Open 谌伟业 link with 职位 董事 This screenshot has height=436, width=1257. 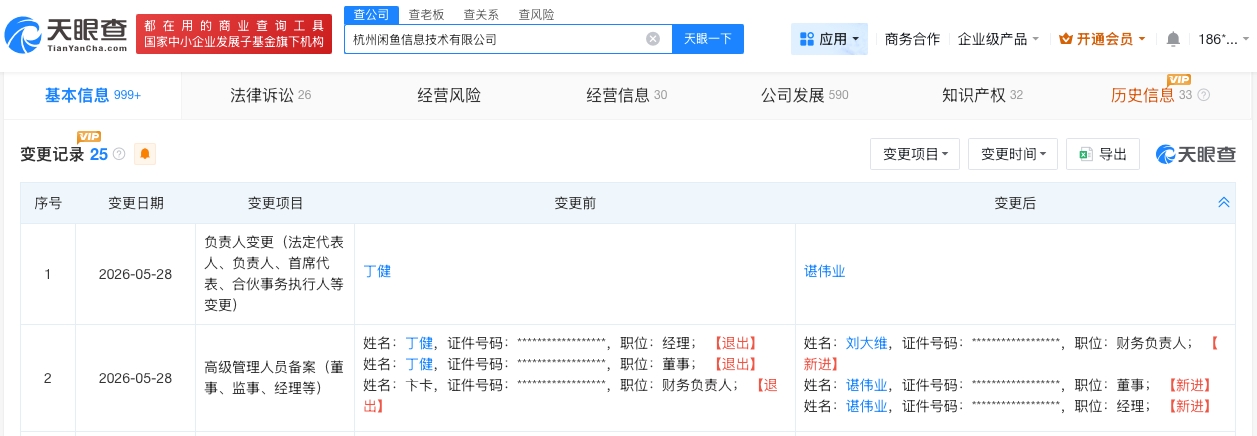click(867, 385)
